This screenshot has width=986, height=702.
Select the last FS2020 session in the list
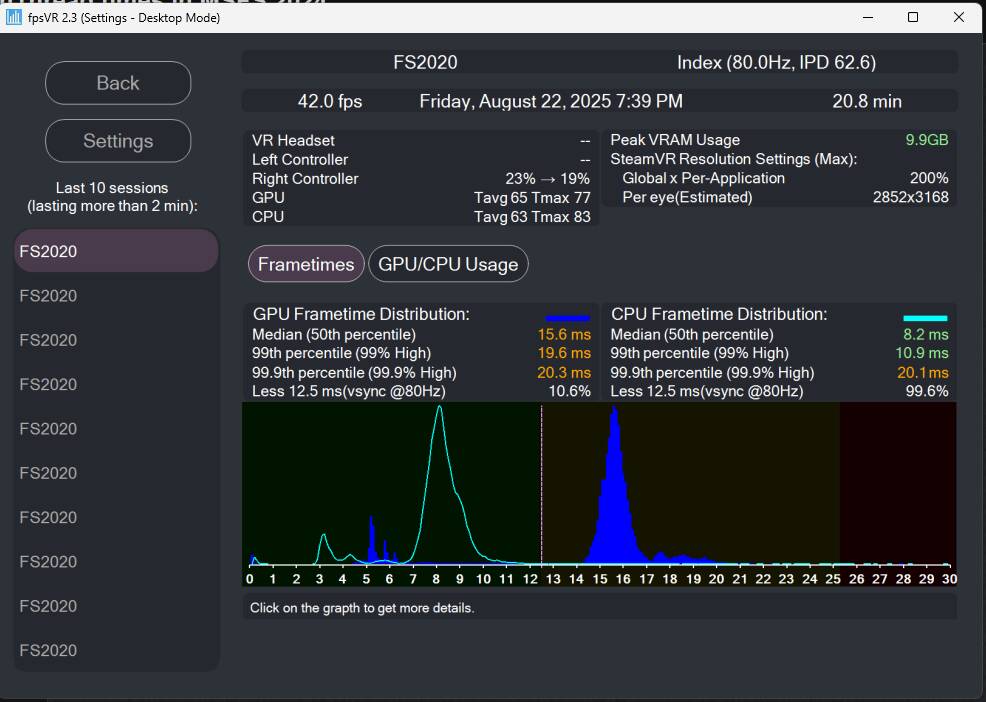pyautogui.click(x=116, y=650)
